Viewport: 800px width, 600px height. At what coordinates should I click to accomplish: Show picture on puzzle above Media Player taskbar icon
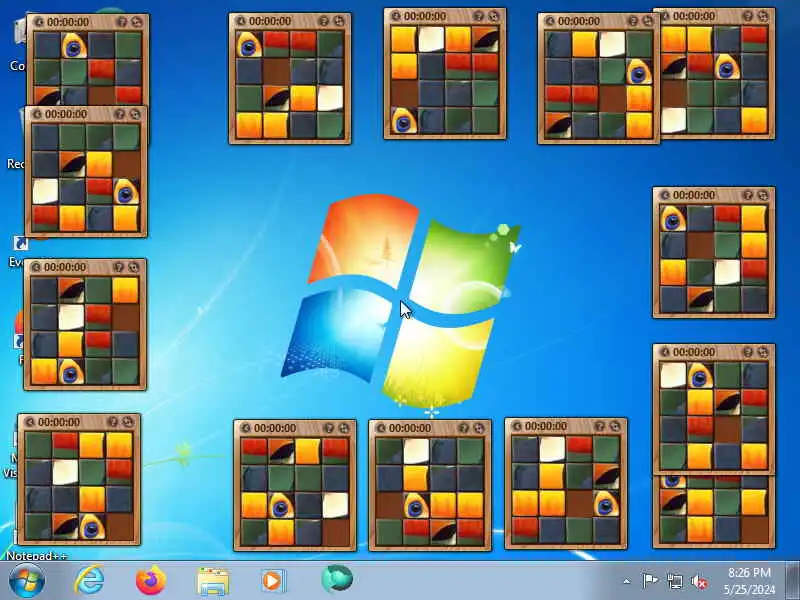[x=329, y=428]
